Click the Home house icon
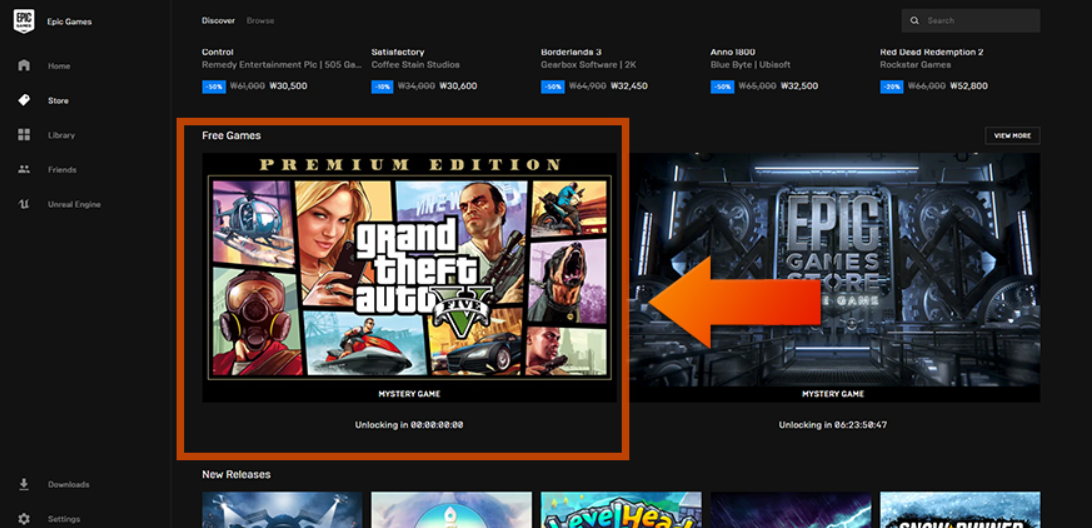The width and height of the screenshot is (1092, 528). click(x=24, y=65)
